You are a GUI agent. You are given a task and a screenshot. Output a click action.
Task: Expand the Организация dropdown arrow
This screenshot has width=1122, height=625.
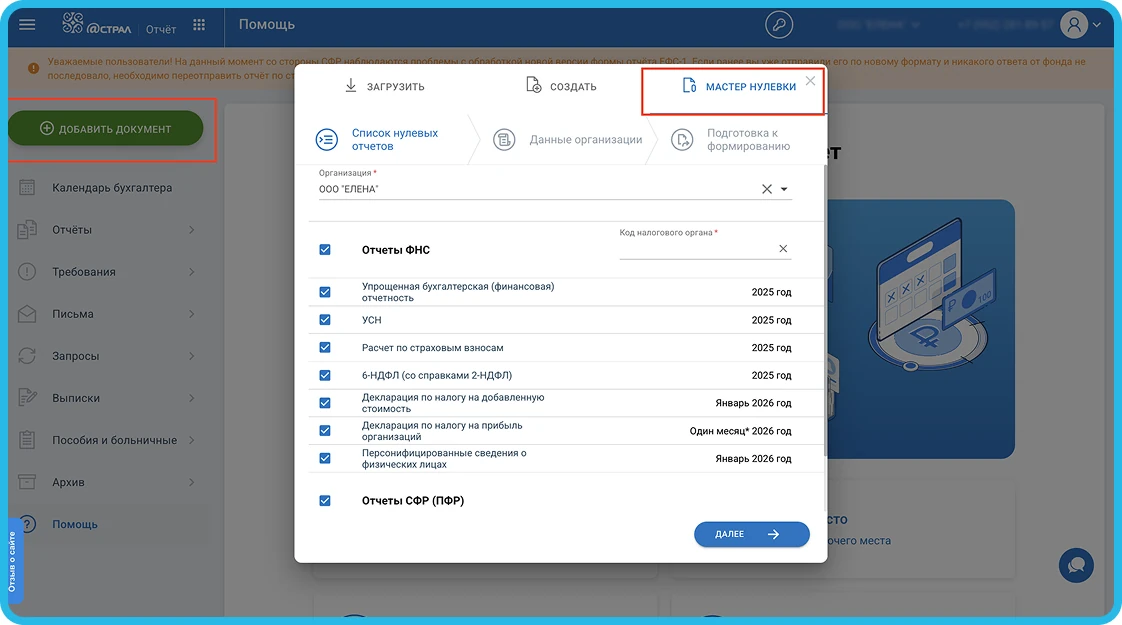coord(784,189)
